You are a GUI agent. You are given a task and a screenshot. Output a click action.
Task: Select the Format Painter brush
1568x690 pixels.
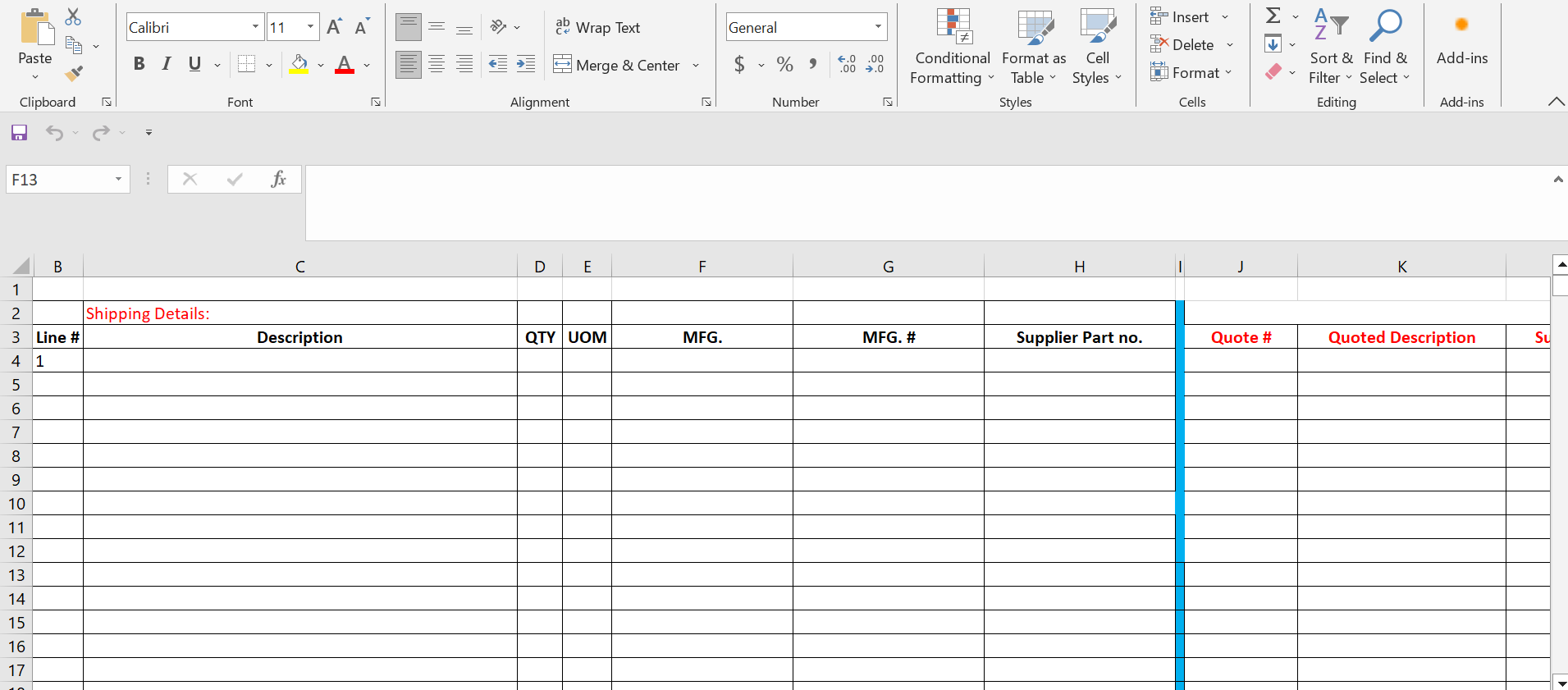[x=74, y=74]
